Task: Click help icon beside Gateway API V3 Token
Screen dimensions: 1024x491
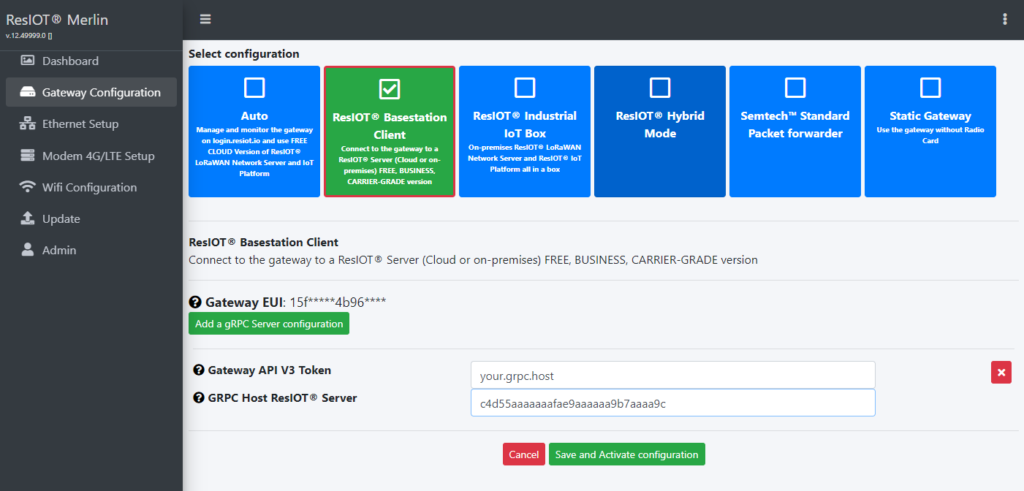Action: pyautogui.click(x=198, y=370)
